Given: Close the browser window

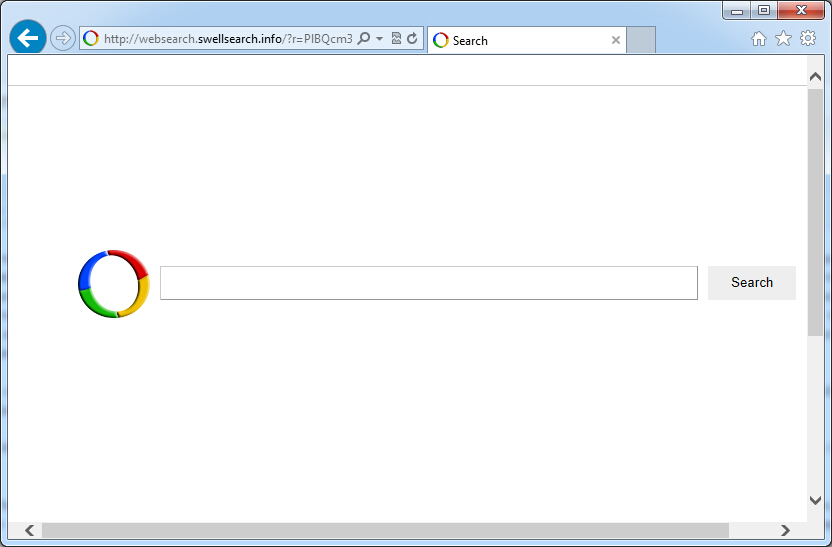Looking at the screenshot, I should click(801, 11).
